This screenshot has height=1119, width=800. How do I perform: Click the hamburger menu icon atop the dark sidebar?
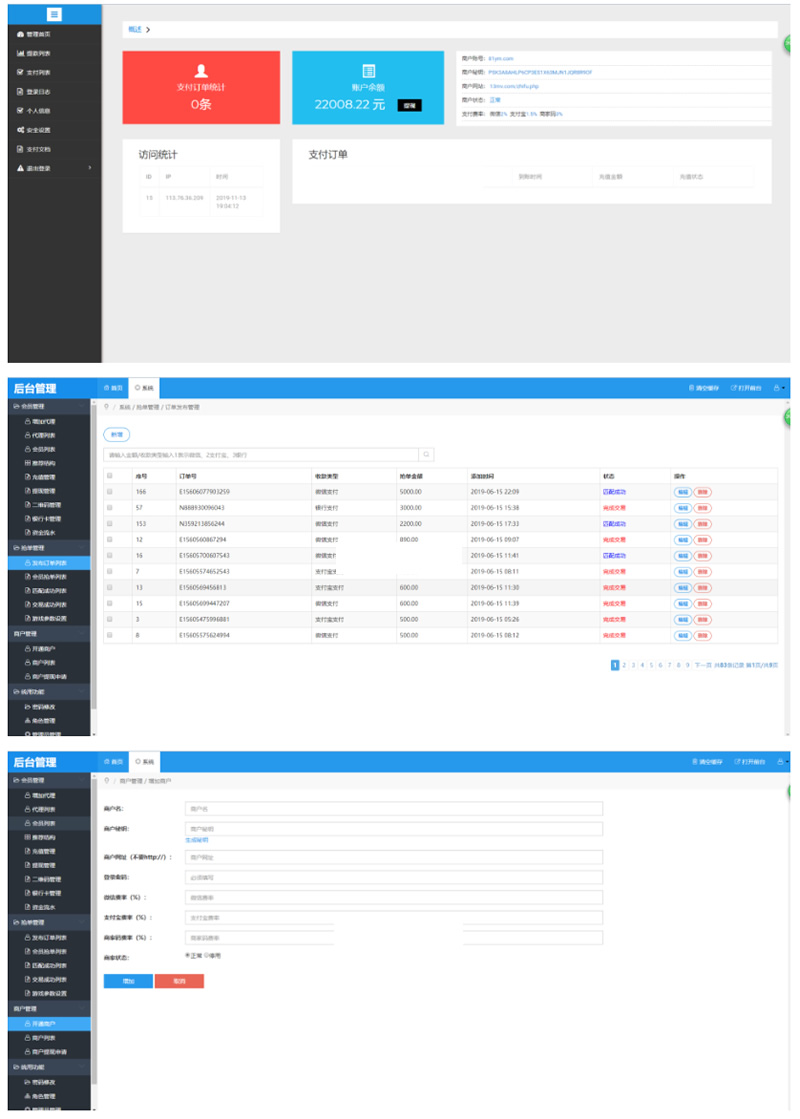point(54,14)
